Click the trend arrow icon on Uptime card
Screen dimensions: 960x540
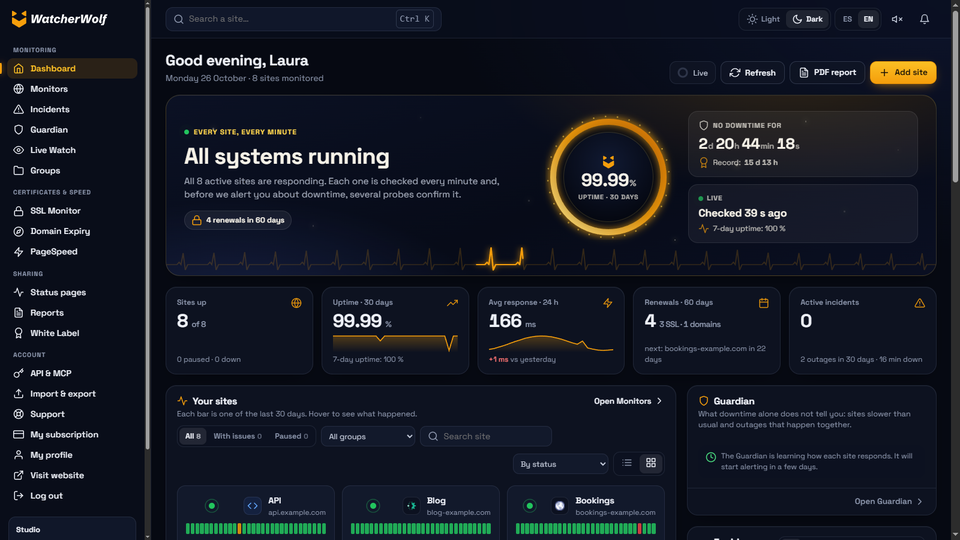(x=452, y=303)
